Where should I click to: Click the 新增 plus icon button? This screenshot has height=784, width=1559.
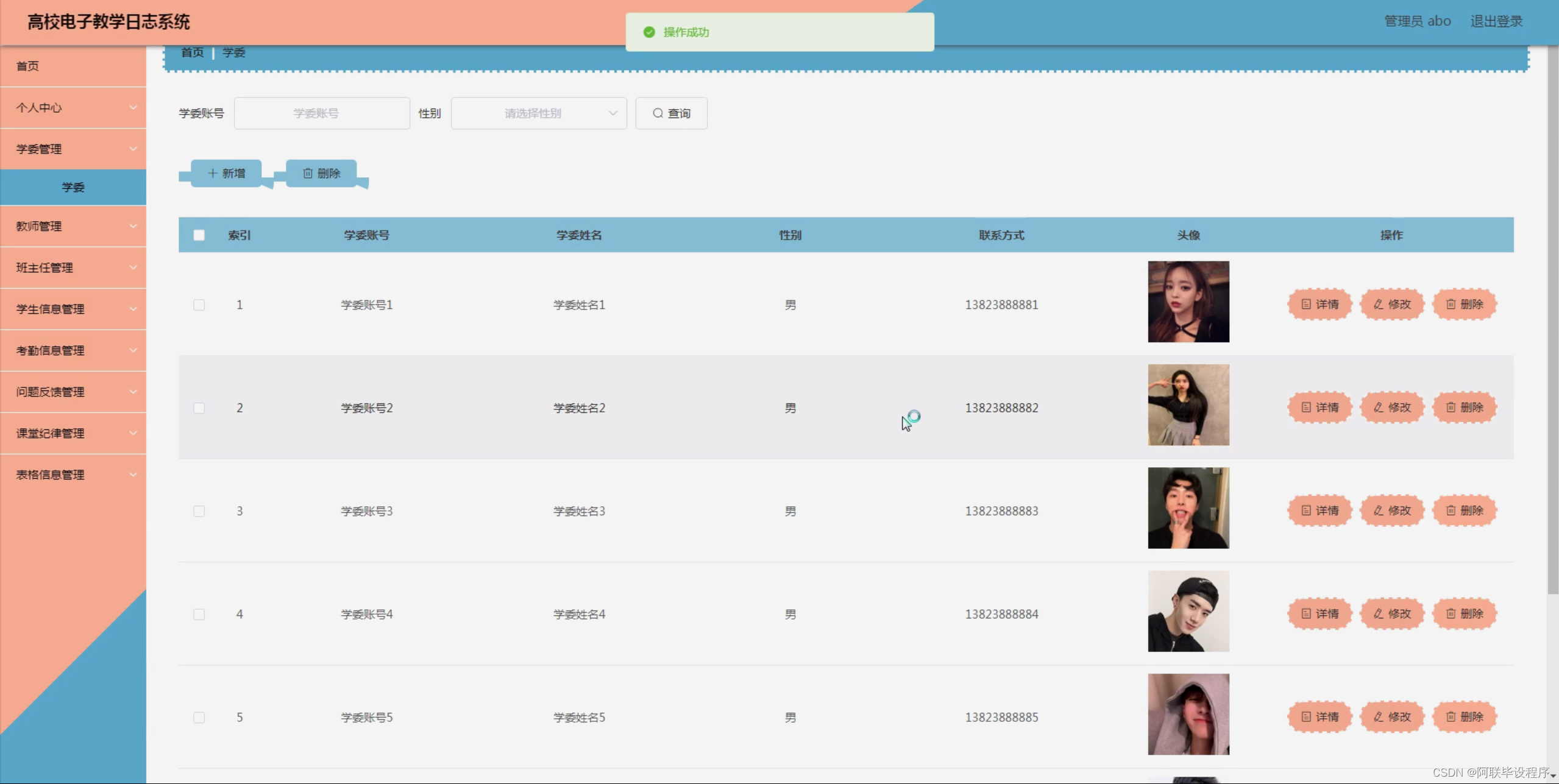[x=226, y=174]
